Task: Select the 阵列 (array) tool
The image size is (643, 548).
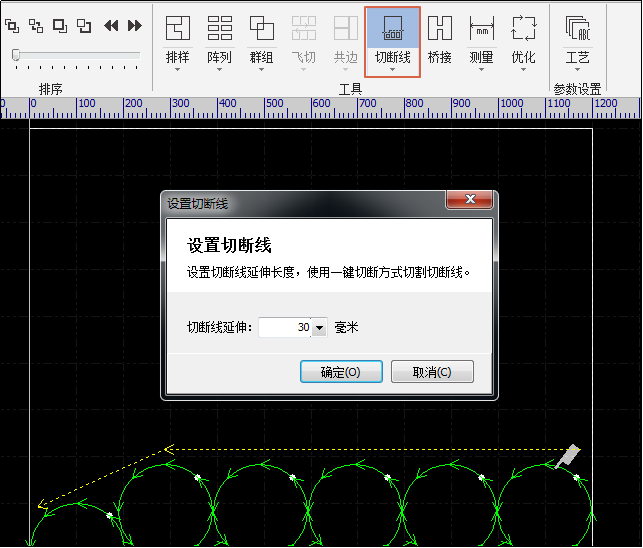Action: (219, 29)
